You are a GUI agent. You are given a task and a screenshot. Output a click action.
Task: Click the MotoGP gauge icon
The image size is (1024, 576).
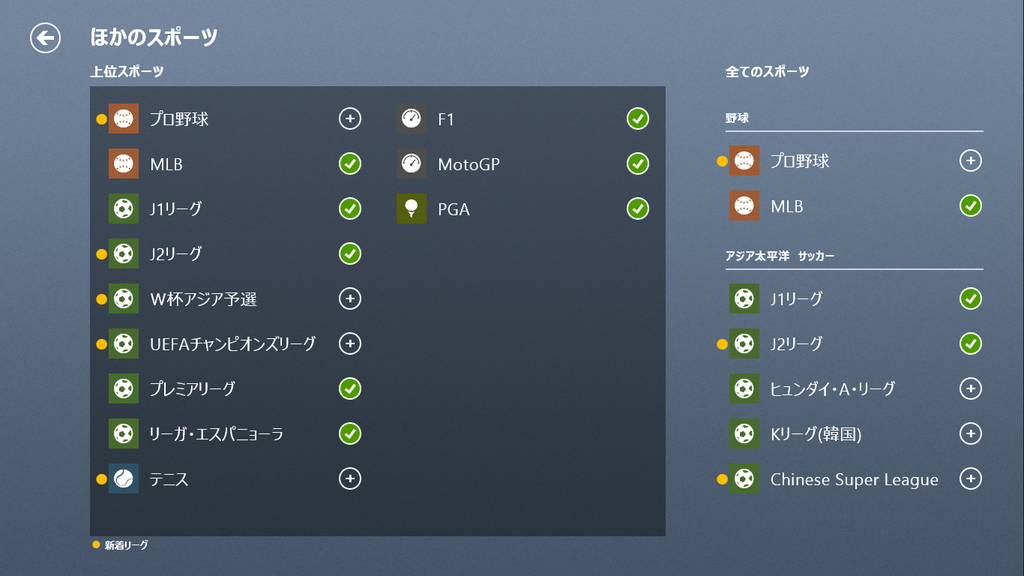point(411,164)
